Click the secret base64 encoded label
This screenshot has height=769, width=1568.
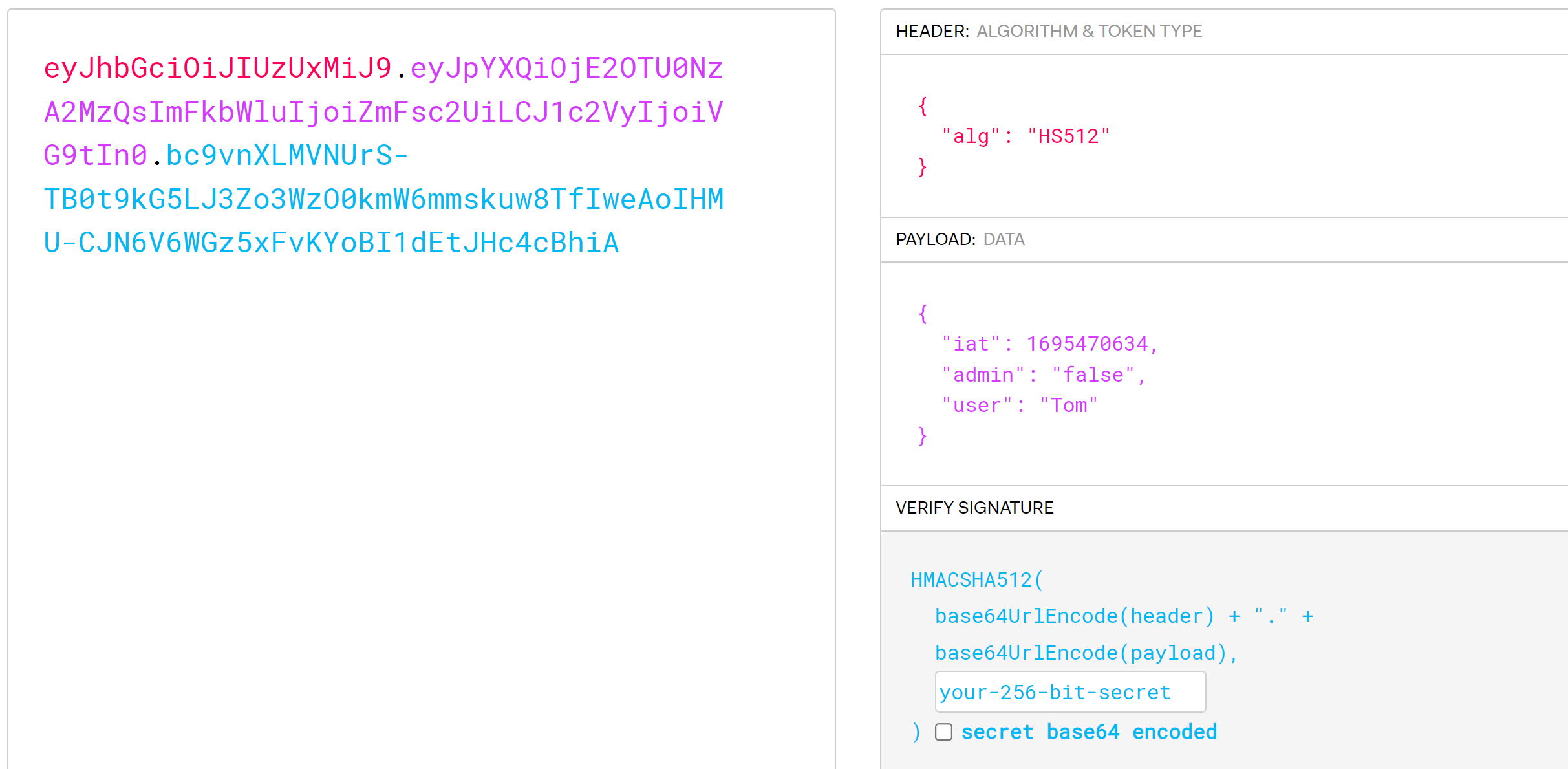(1089, 732)
